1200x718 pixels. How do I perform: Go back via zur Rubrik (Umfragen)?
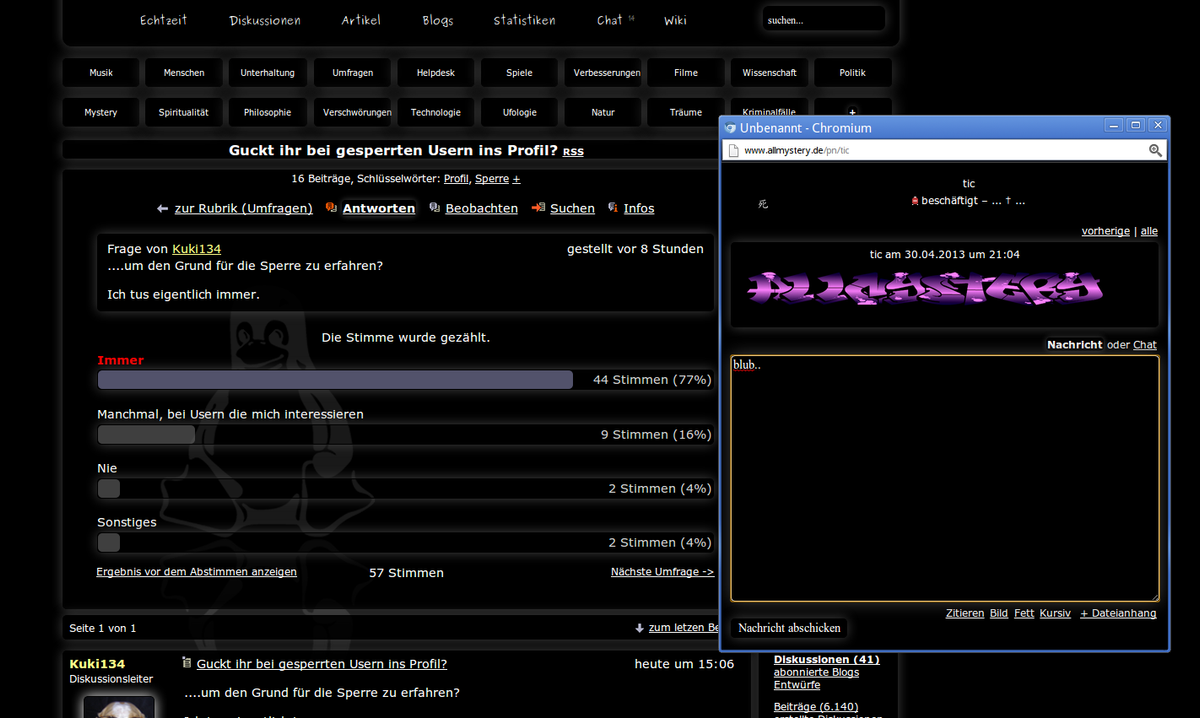point(244,209)
